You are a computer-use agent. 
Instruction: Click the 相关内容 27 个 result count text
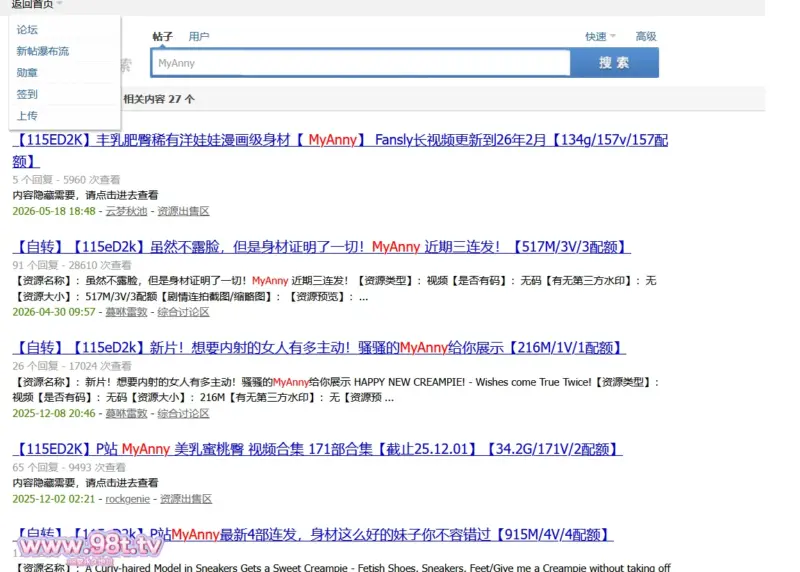click(x=159, y=99)
